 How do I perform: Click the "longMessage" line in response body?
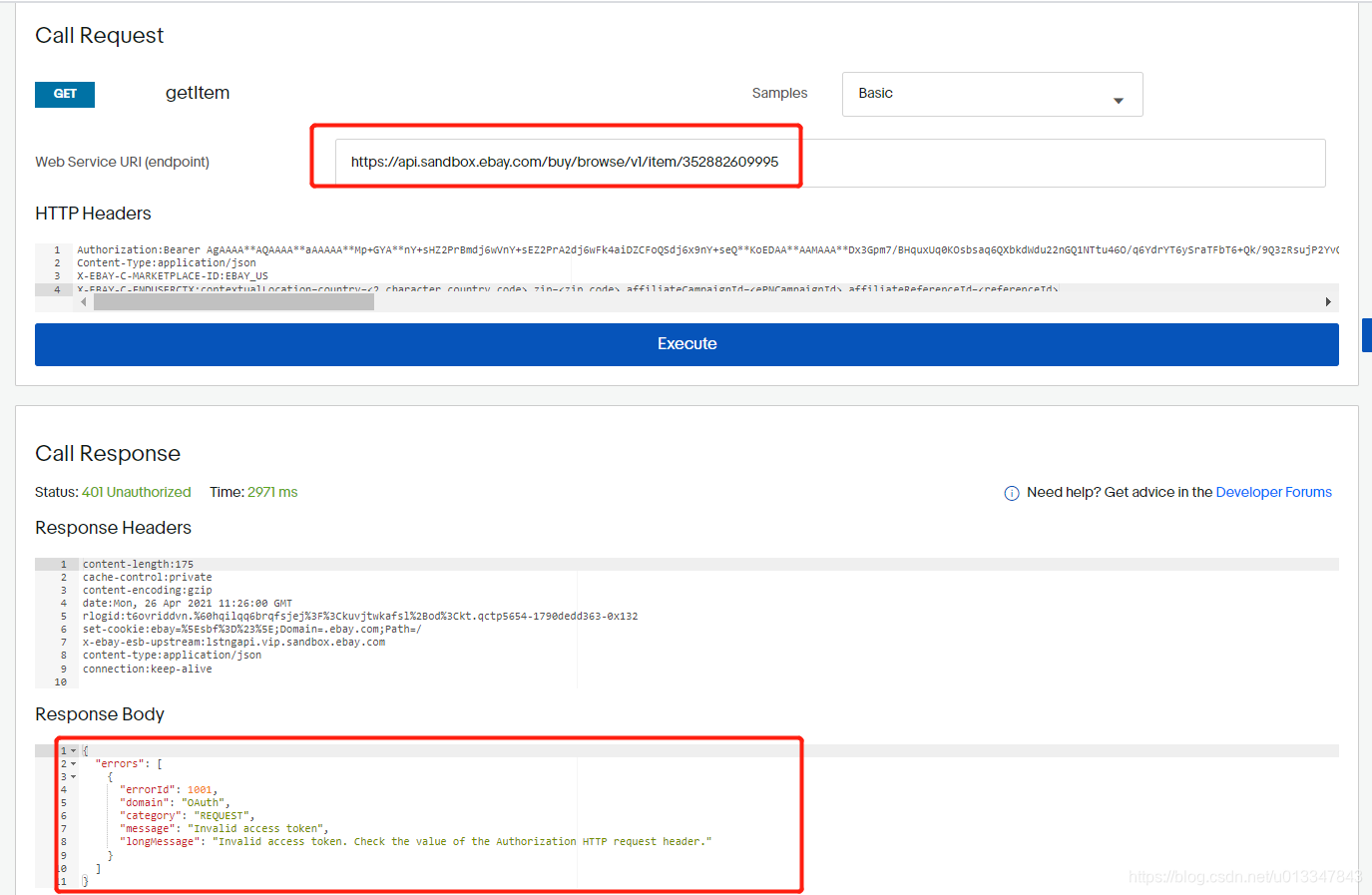click(416, 842)
